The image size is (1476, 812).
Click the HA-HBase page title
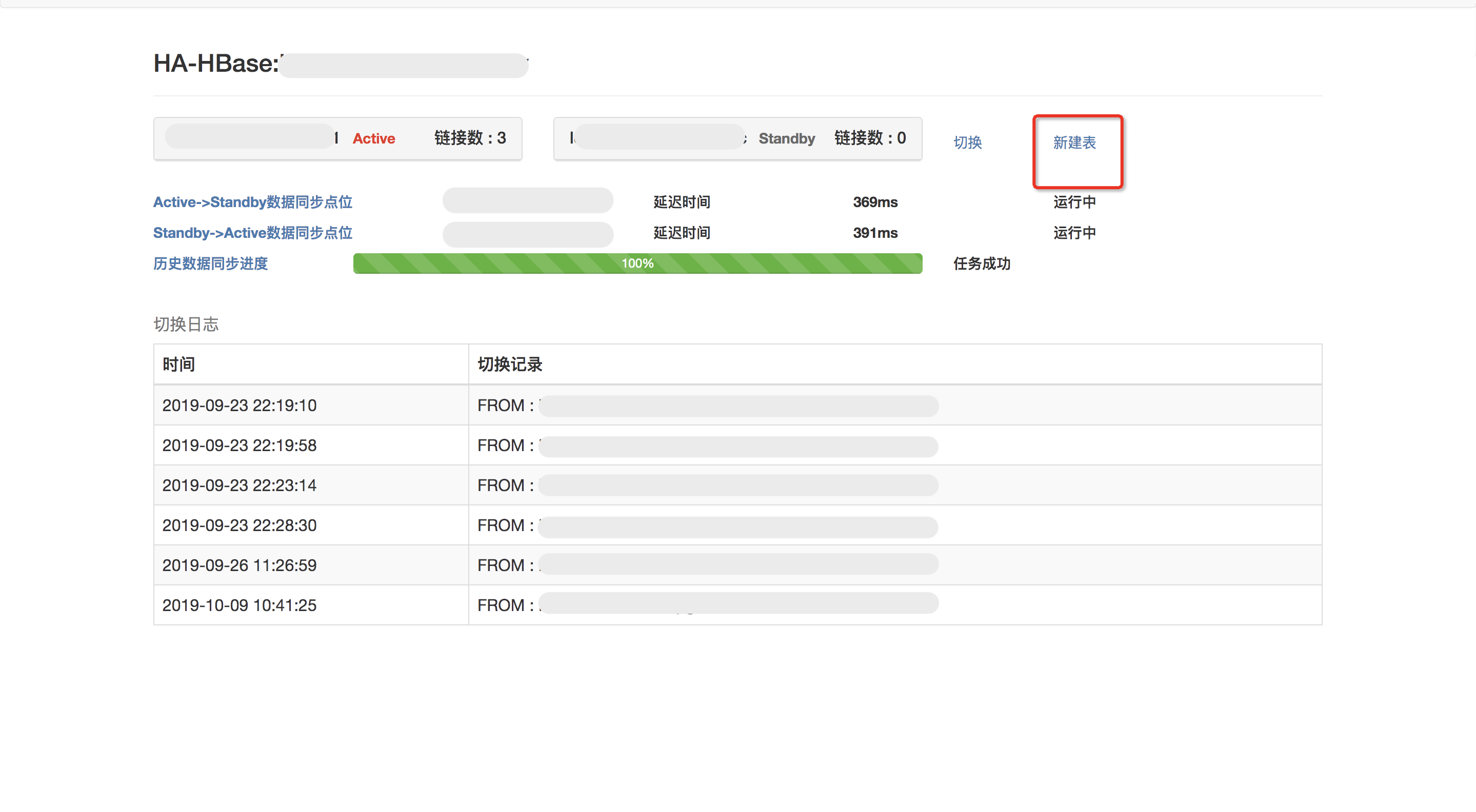coord(341,64)
